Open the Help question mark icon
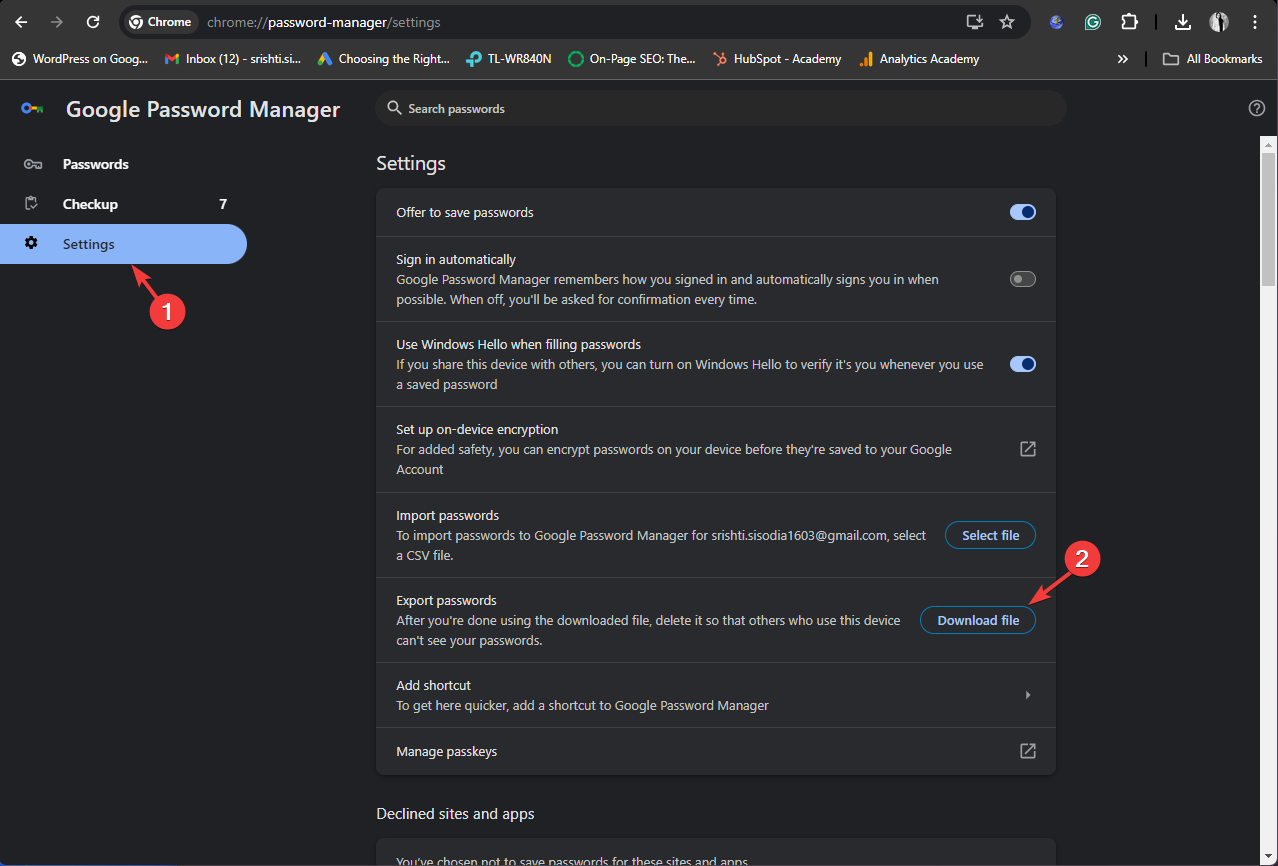Viewport: 1278px width, 866px height. 1257,108
